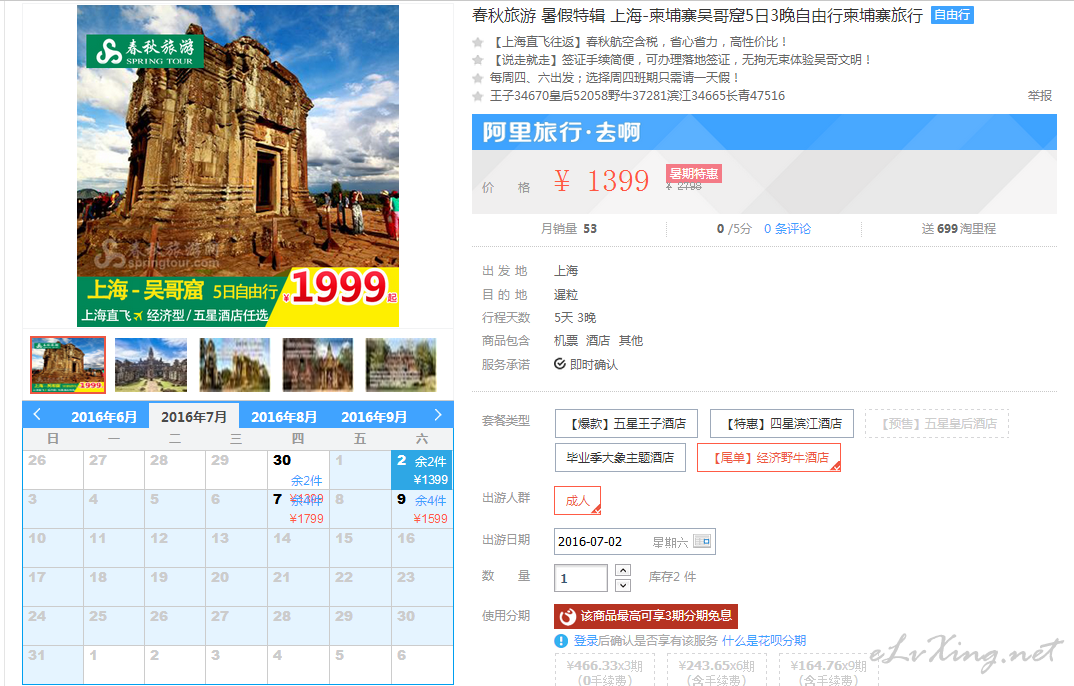Click the quantity input field

pyautogui.click(x=580, y=578)
